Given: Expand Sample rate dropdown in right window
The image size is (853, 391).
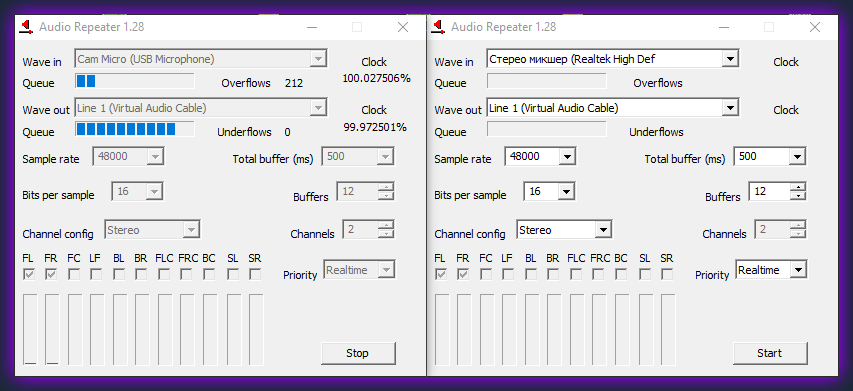Looking at the screenshot, I should pyautogui.click(x=567, y=157).
